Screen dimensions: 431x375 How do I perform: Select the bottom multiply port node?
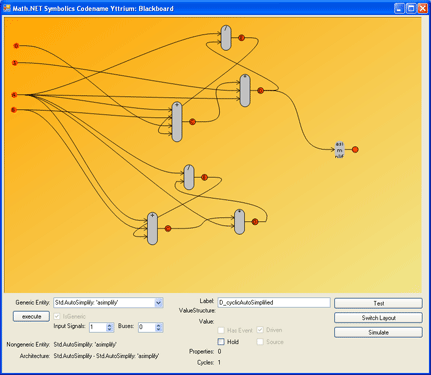(239, 222)
